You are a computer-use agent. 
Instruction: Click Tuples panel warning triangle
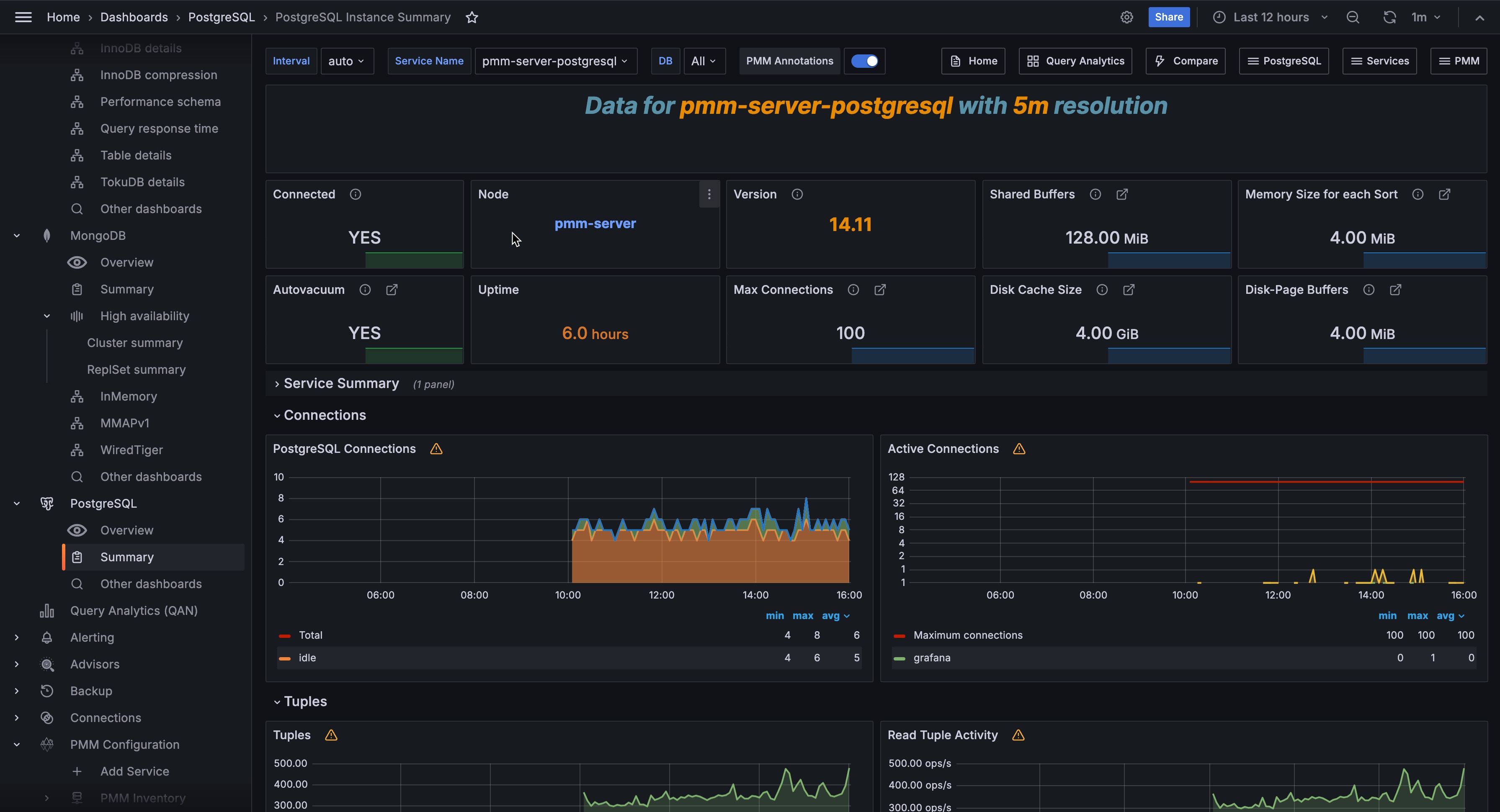coord(331,735)
